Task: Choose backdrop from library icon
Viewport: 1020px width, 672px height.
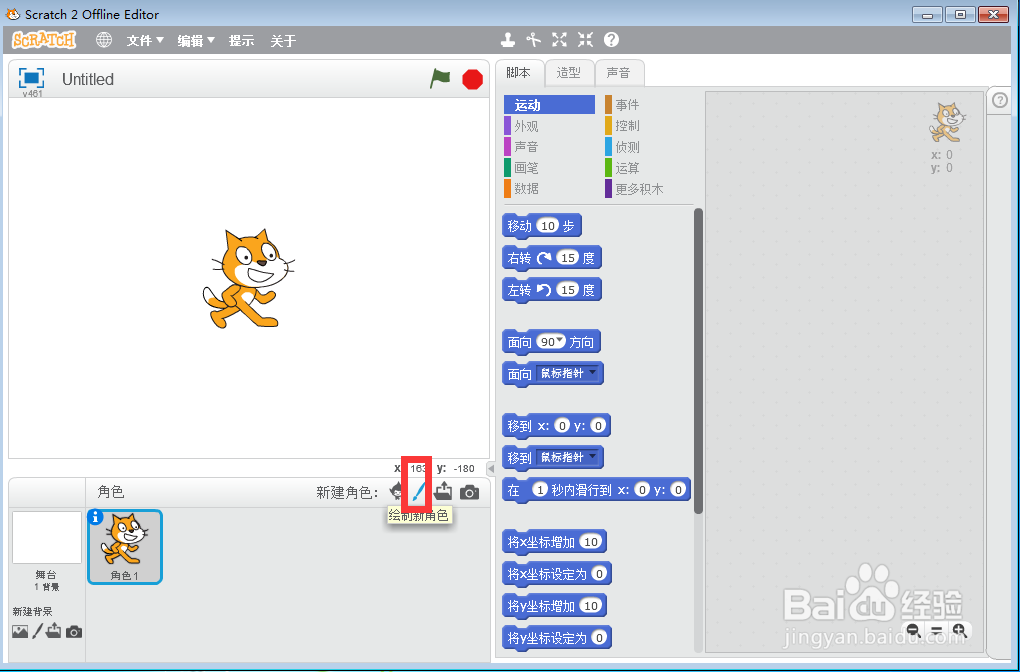Action: tap(20, 631)
